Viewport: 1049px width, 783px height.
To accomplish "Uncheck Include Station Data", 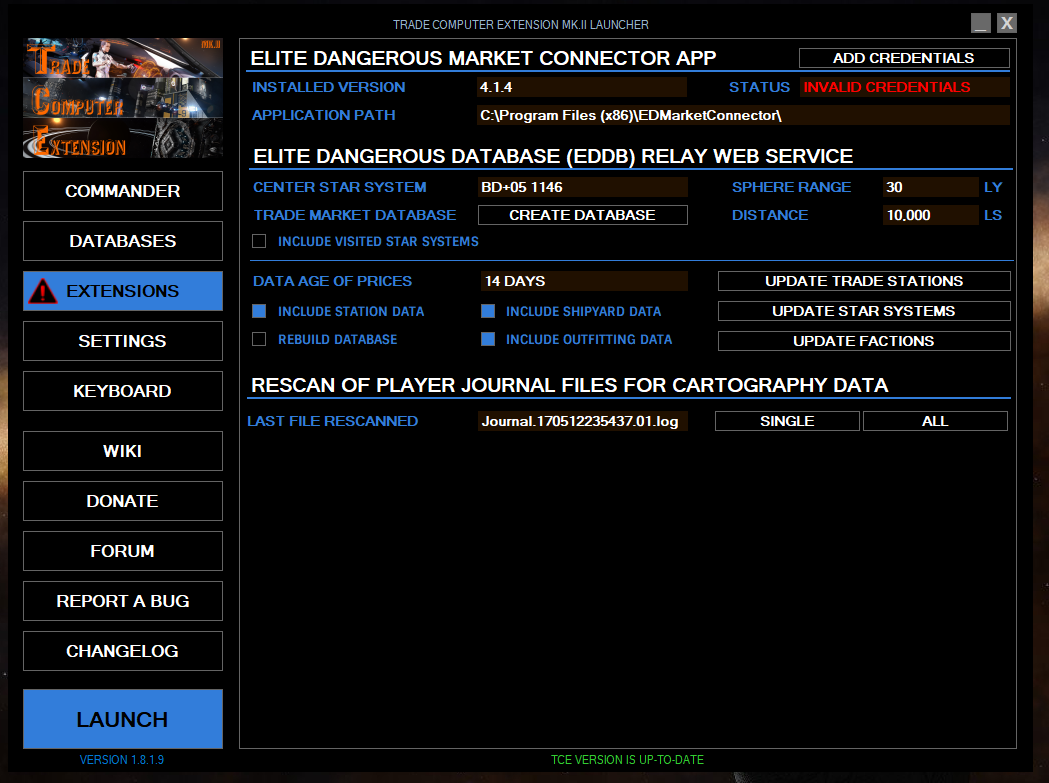I will pos(259,311).
